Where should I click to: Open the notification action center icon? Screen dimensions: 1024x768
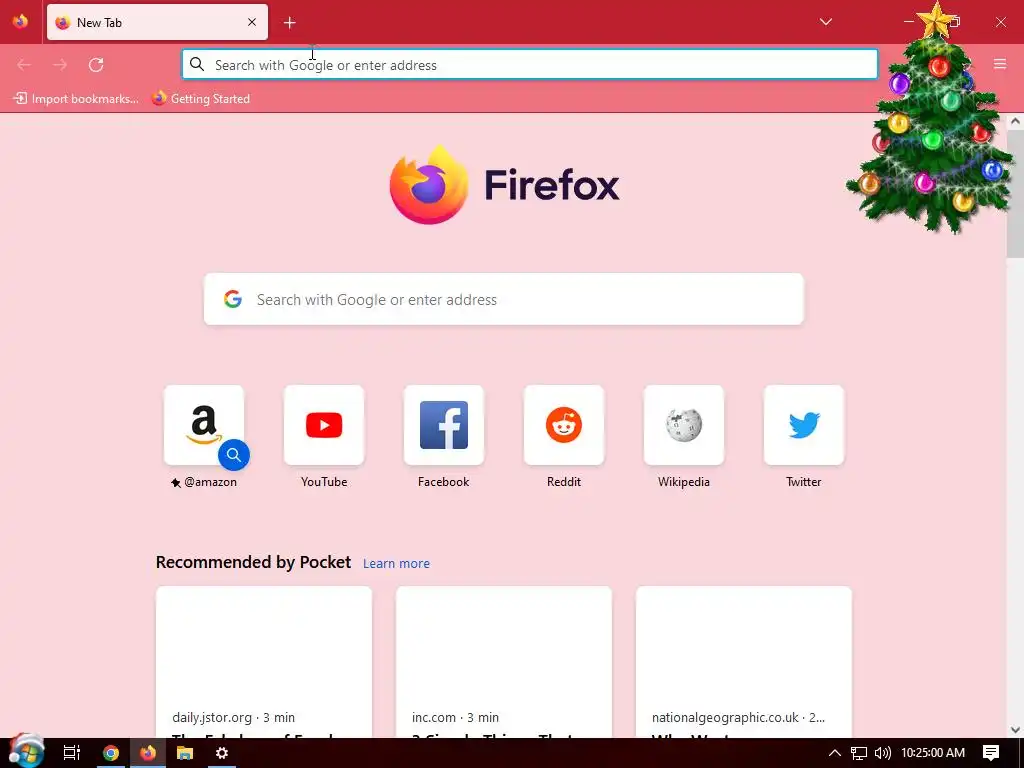tap(991, 753)
